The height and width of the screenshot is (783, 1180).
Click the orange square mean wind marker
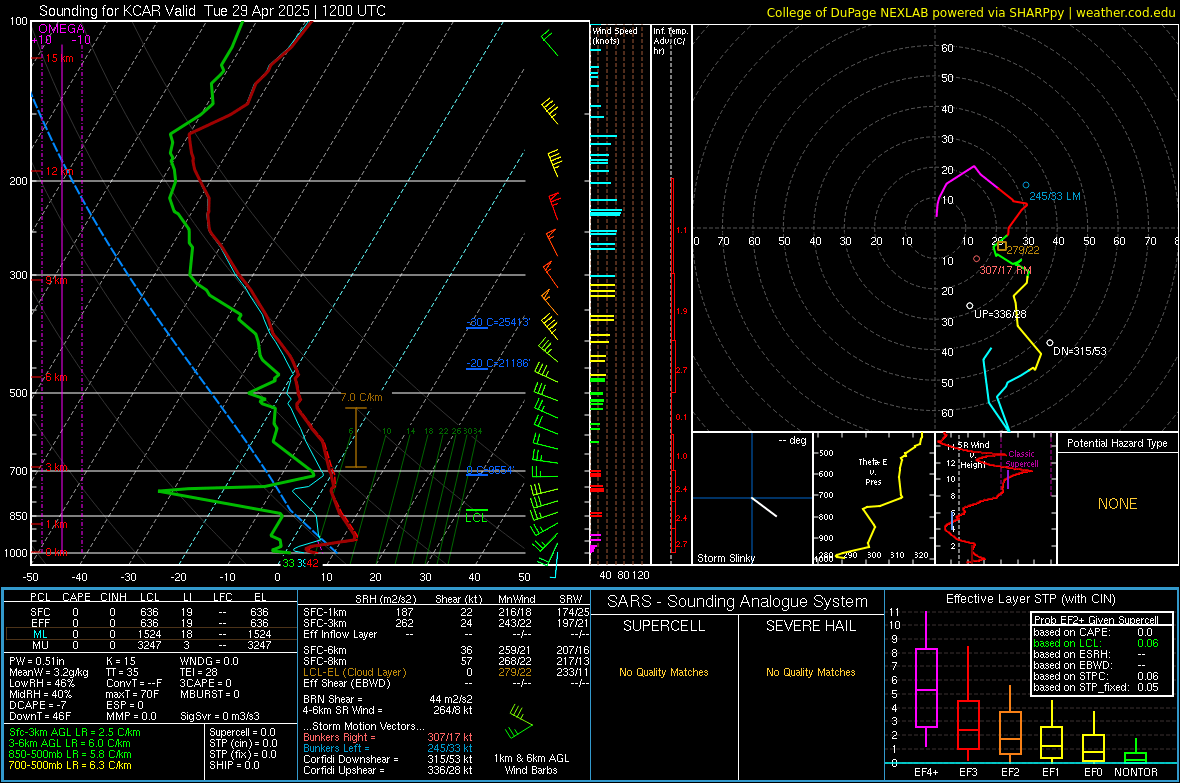coord(1002,246)
